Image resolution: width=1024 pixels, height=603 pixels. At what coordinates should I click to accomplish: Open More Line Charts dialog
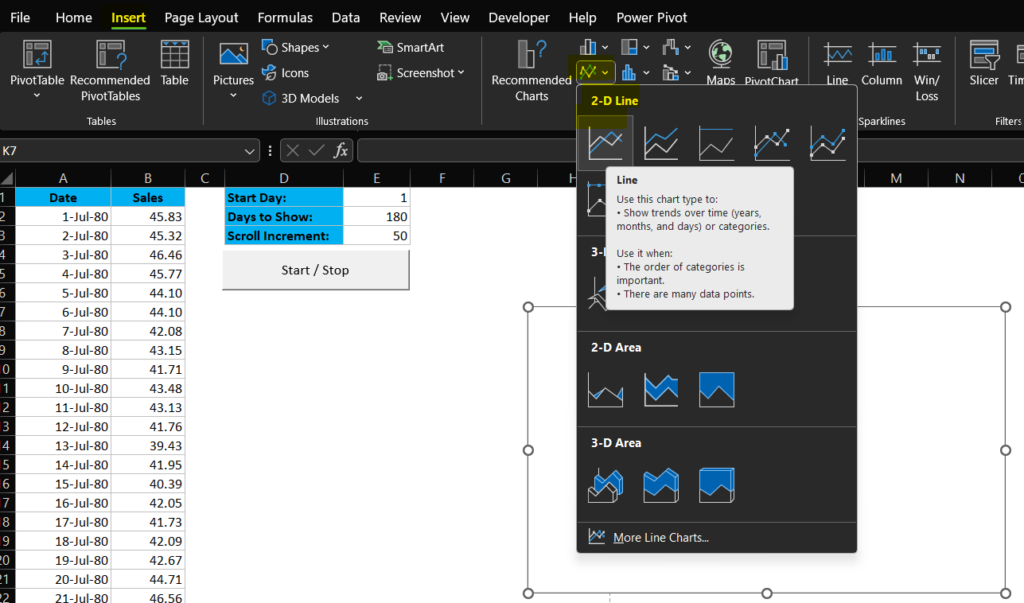point(661,538)
